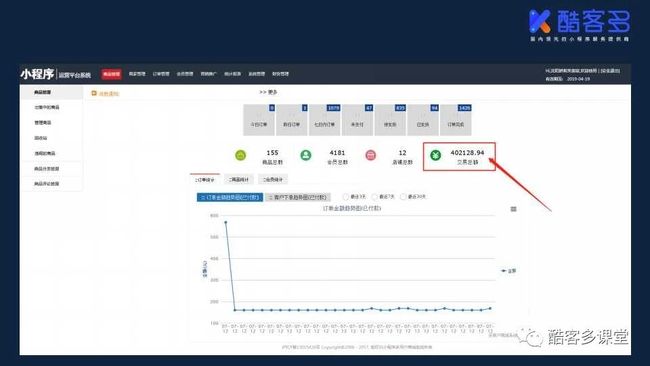Click the green shopping bag icon beside 155
Viewport: 650px width, 366px height.
(x=240, y=155)
